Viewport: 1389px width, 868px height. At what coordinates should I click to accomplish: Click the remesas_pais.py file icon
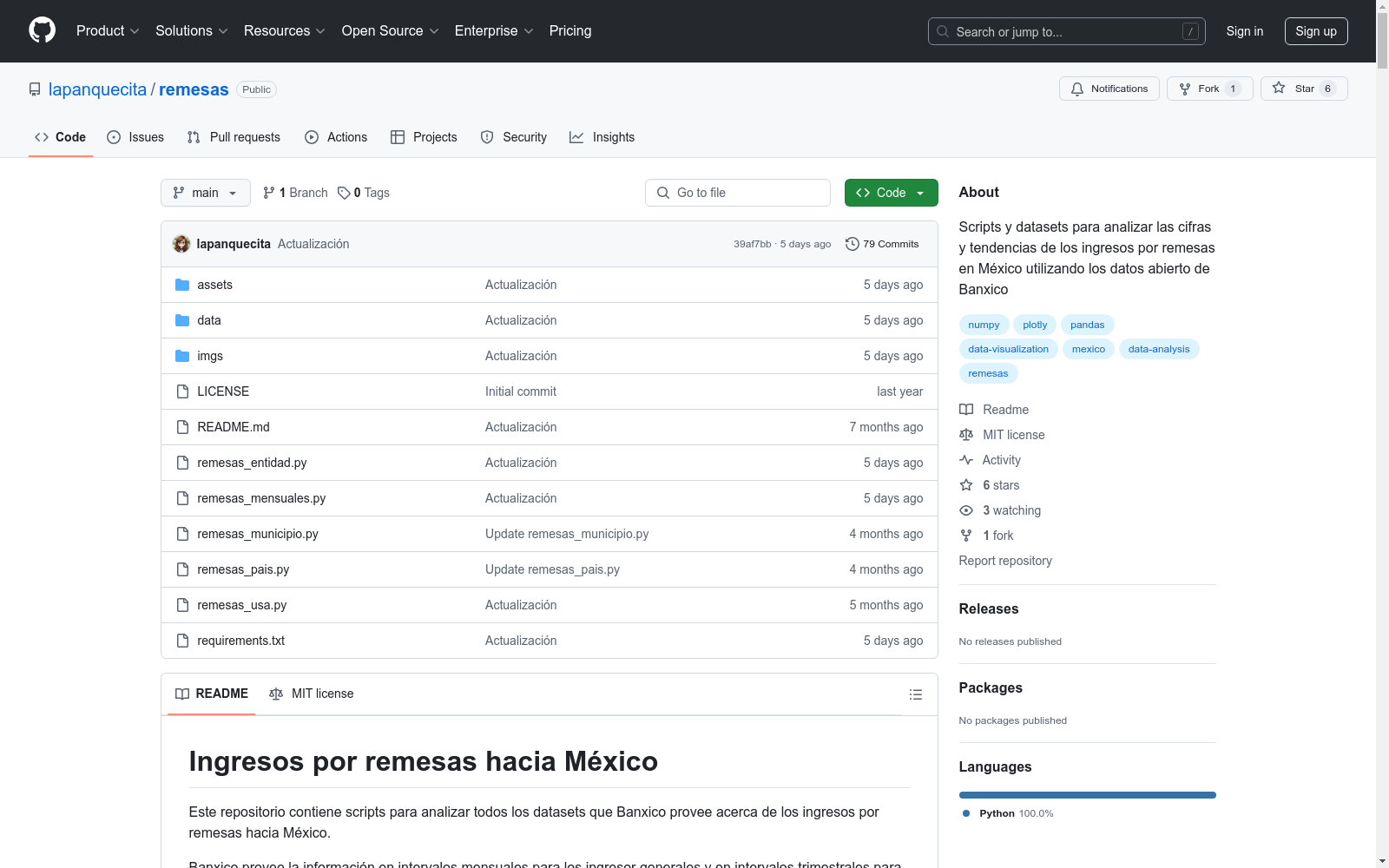pyautogui.click(x=182, y=569)
